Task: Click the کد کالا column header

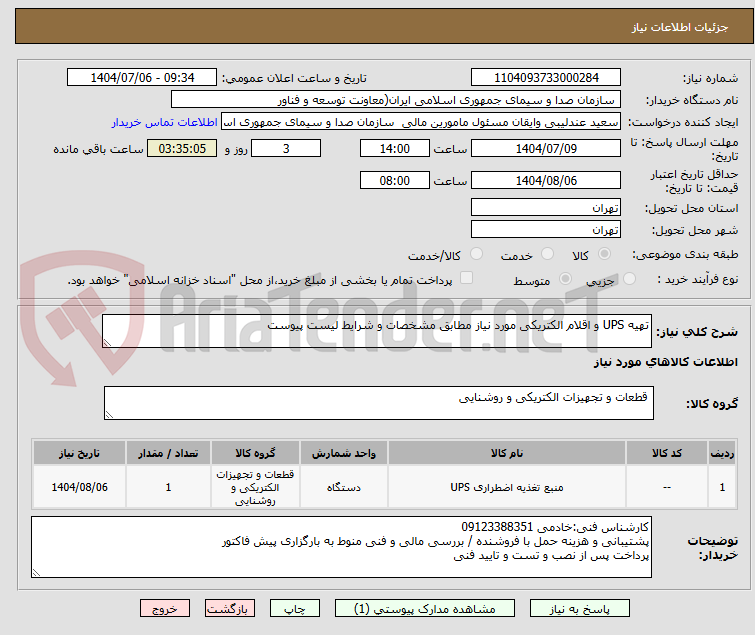Action: pos(666,453)
